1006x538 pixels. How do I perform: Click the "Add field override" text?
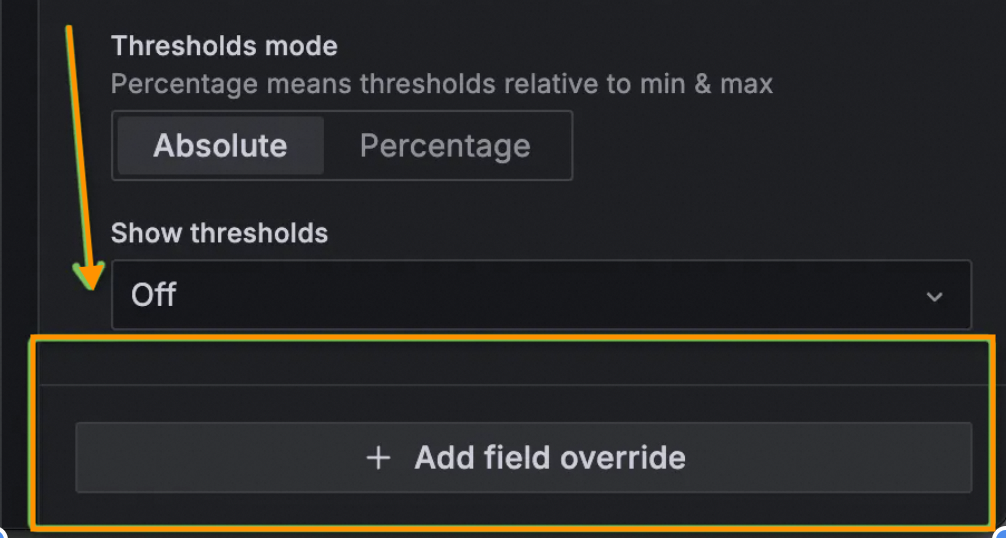[x=550, y=458]
